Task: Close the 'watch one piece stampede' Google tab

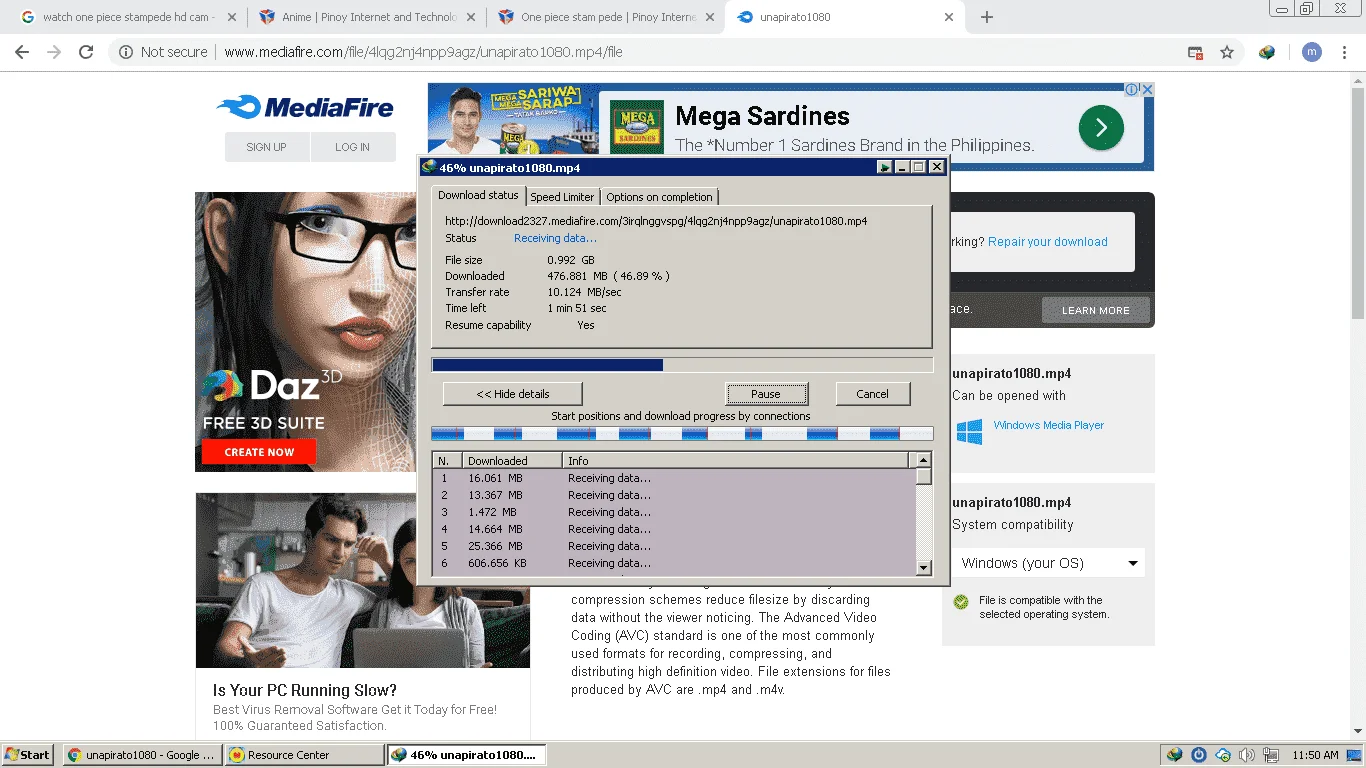Action: pyautogui.click(x=232, y=17)
